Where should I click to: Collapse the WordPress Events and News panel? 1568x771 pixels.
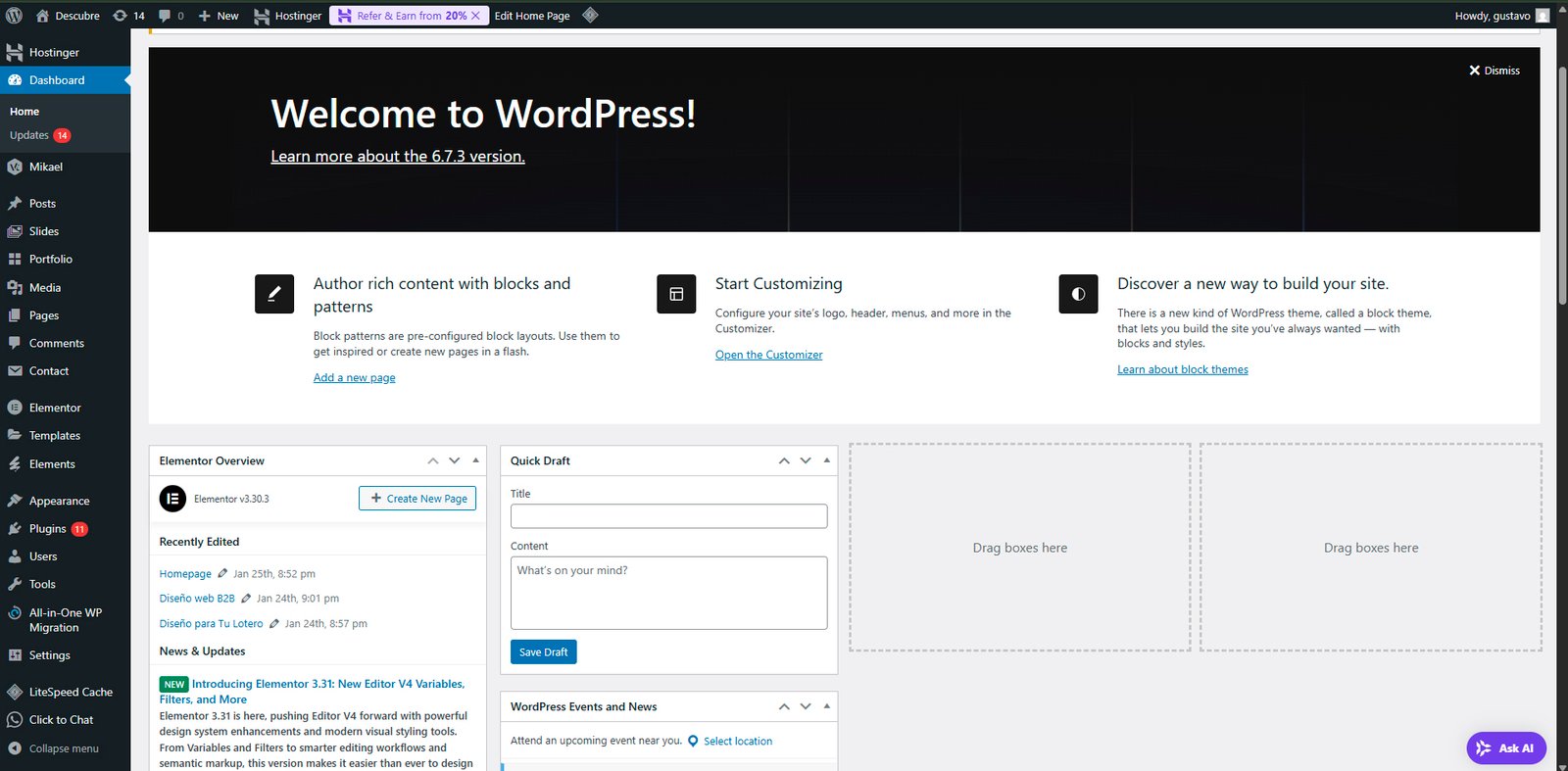pos(826,706)
